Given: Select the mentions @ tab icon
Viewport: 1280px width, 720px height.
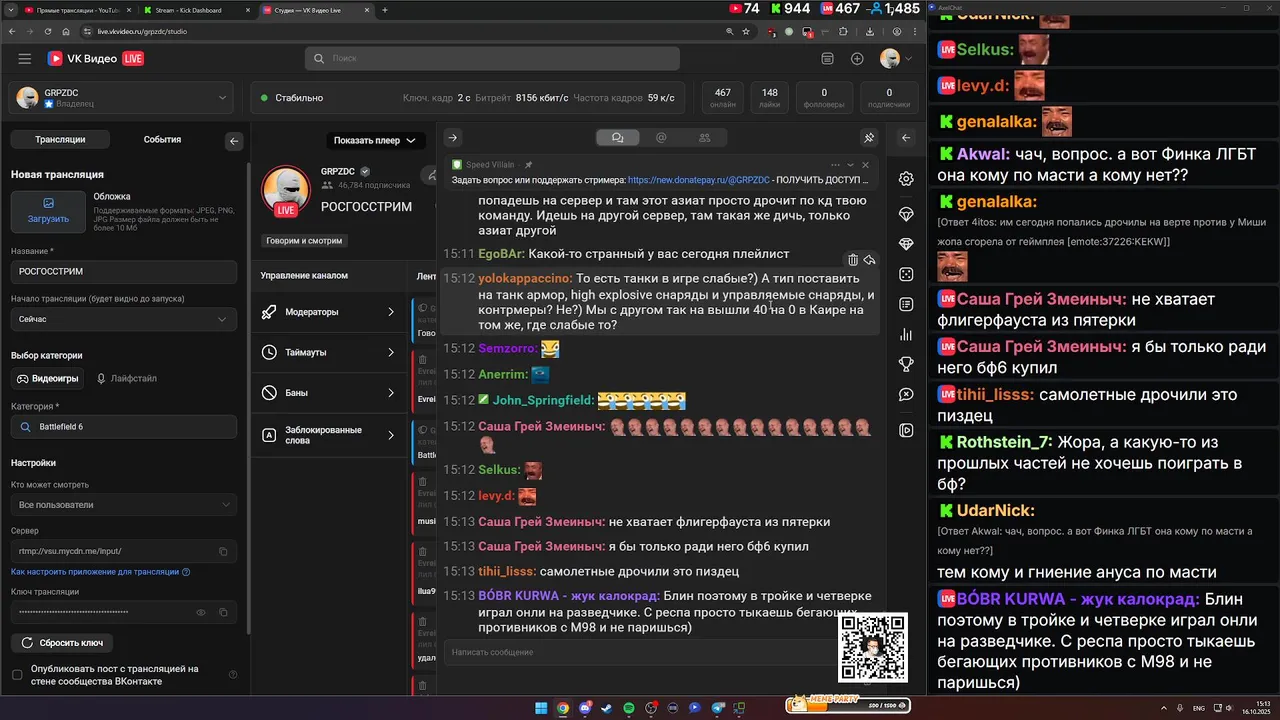Looking at the screenshot, I should [661, 138].
